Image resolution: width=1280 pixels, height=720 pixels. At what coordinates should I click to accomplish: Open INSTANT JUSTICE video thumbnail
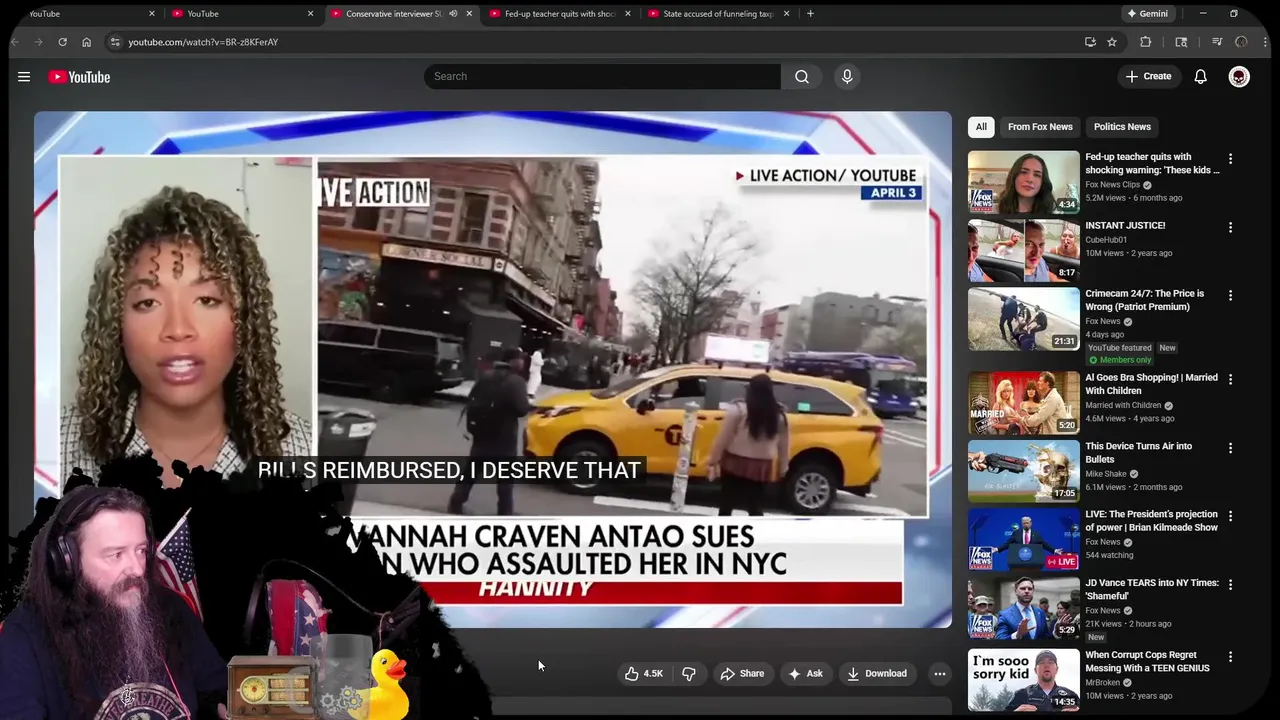click(x=1023, y=250)
